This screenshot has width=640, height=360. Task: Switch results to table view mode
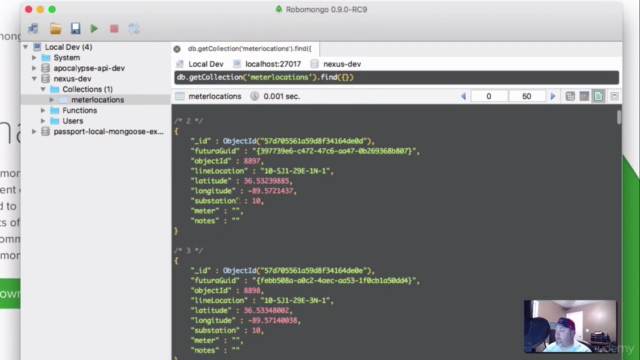pos(584,96)
